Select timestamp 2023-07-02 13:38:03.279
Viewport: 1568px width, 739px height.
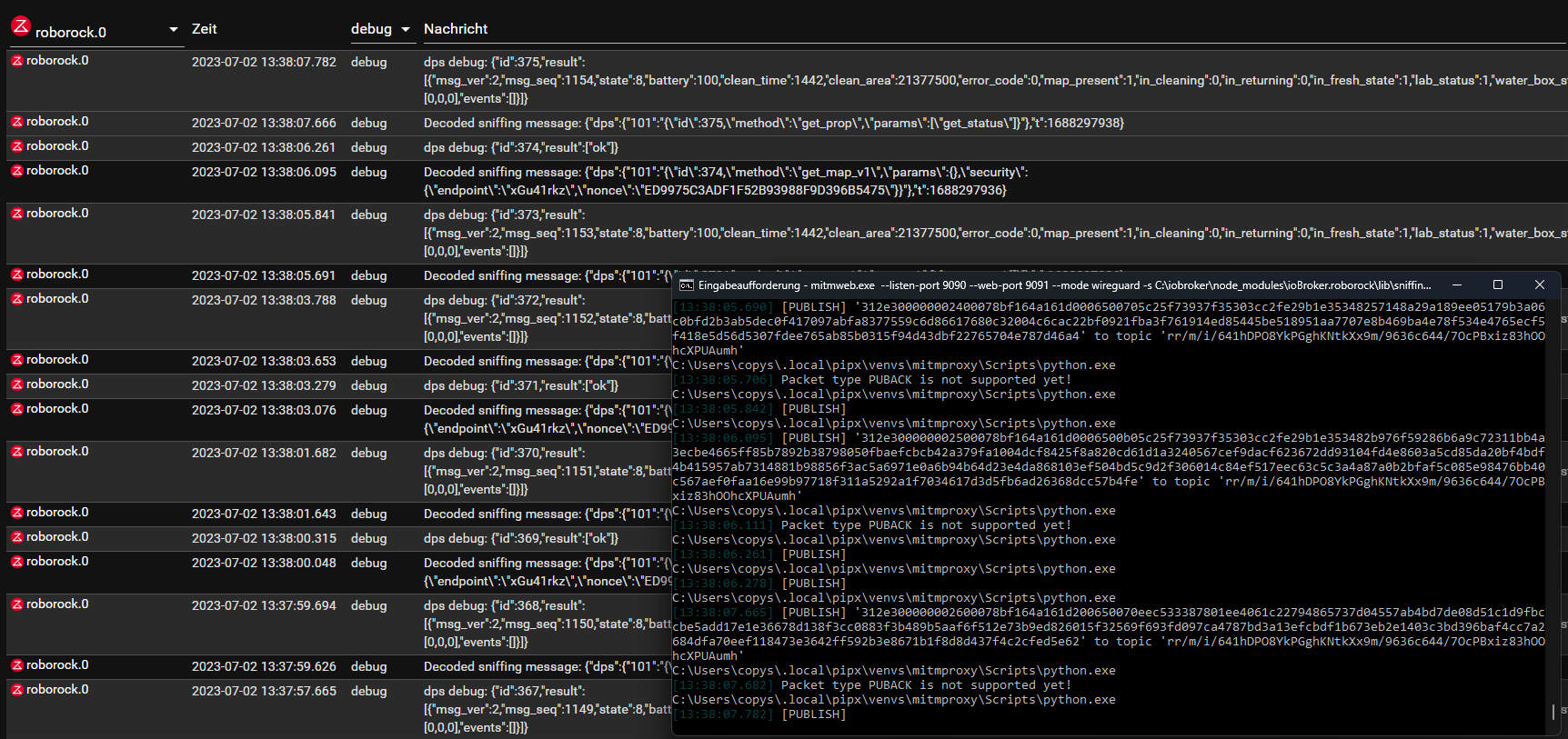click(x=264, y=385)
